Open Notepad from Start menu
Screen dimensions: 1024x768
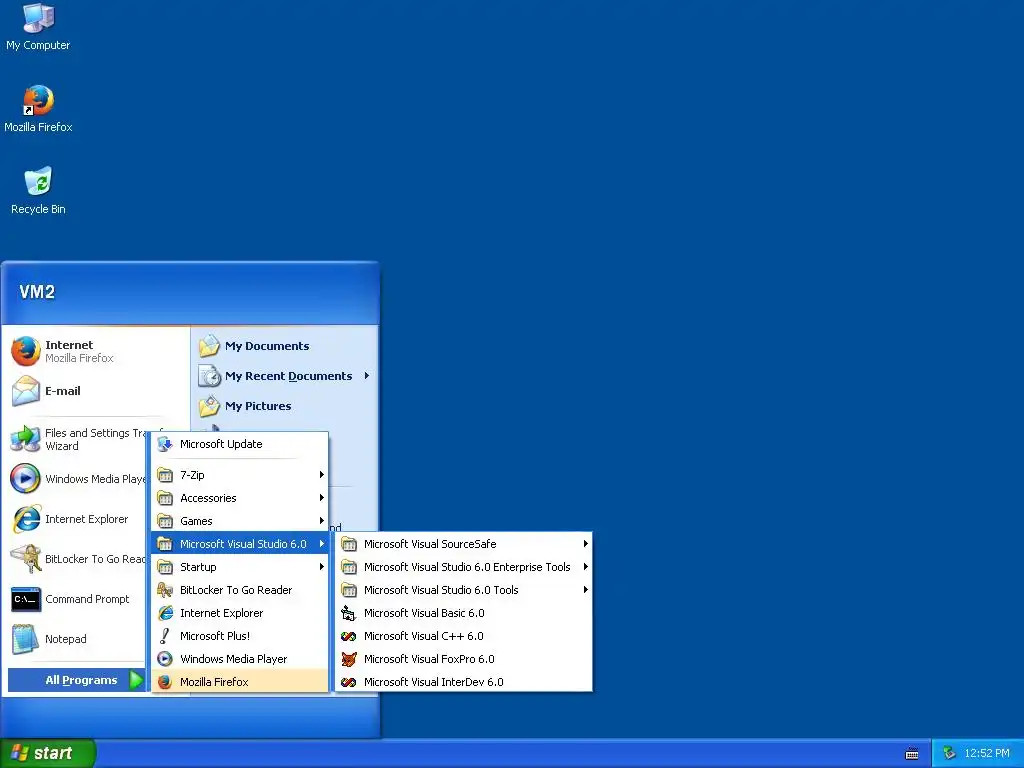pos(77,639)
